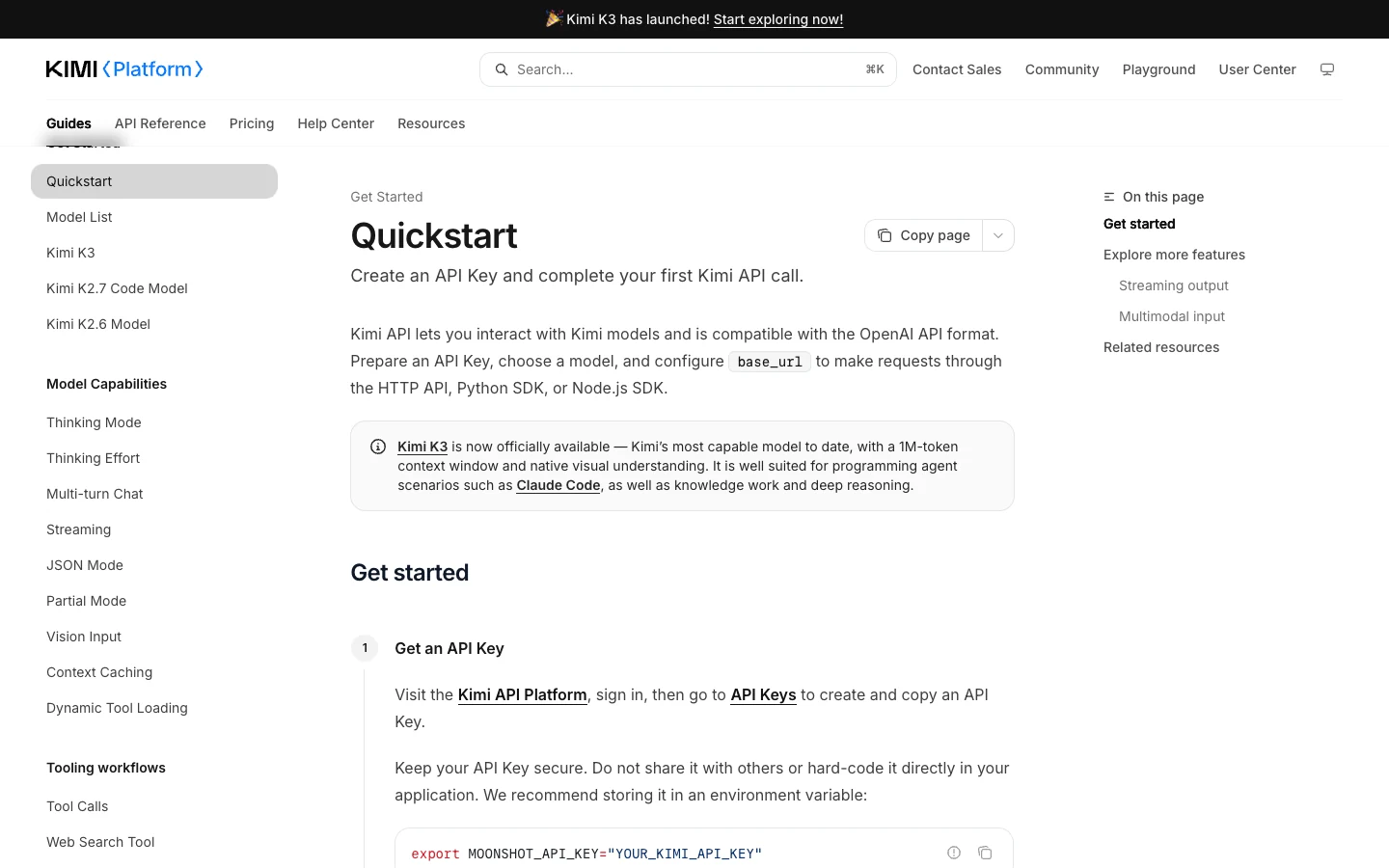Viewport: 1389px width, 868px height.
Task: Open Dynamic Tool Loading page
Action: 117,708
